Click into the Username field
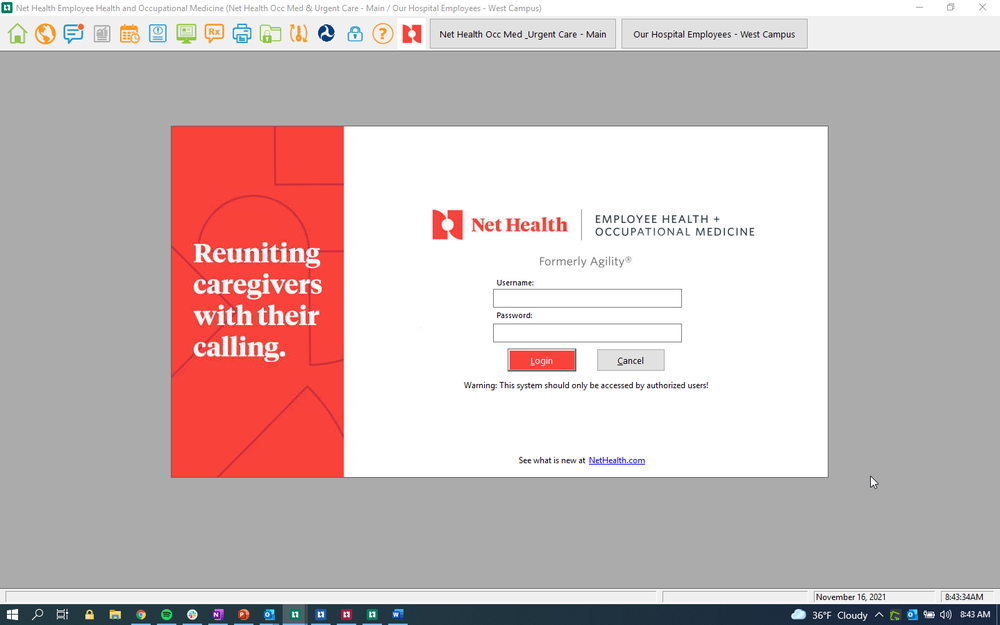1000x625 pixels. tap(587, 298)
